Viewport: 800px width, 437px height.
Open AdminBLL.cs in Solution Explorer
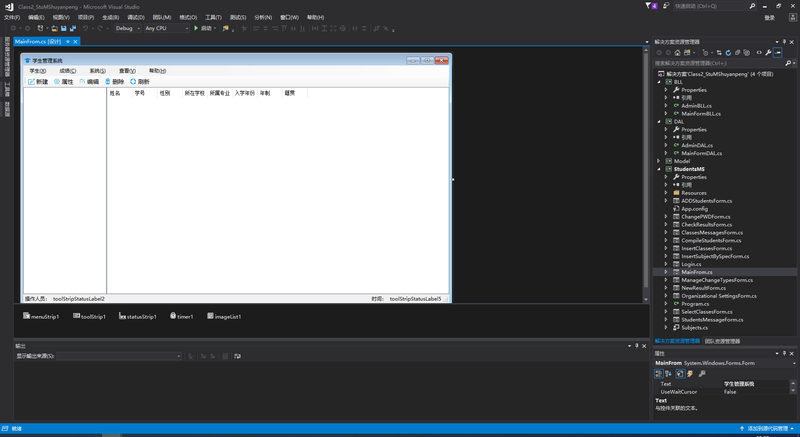[x=696, y=106]
